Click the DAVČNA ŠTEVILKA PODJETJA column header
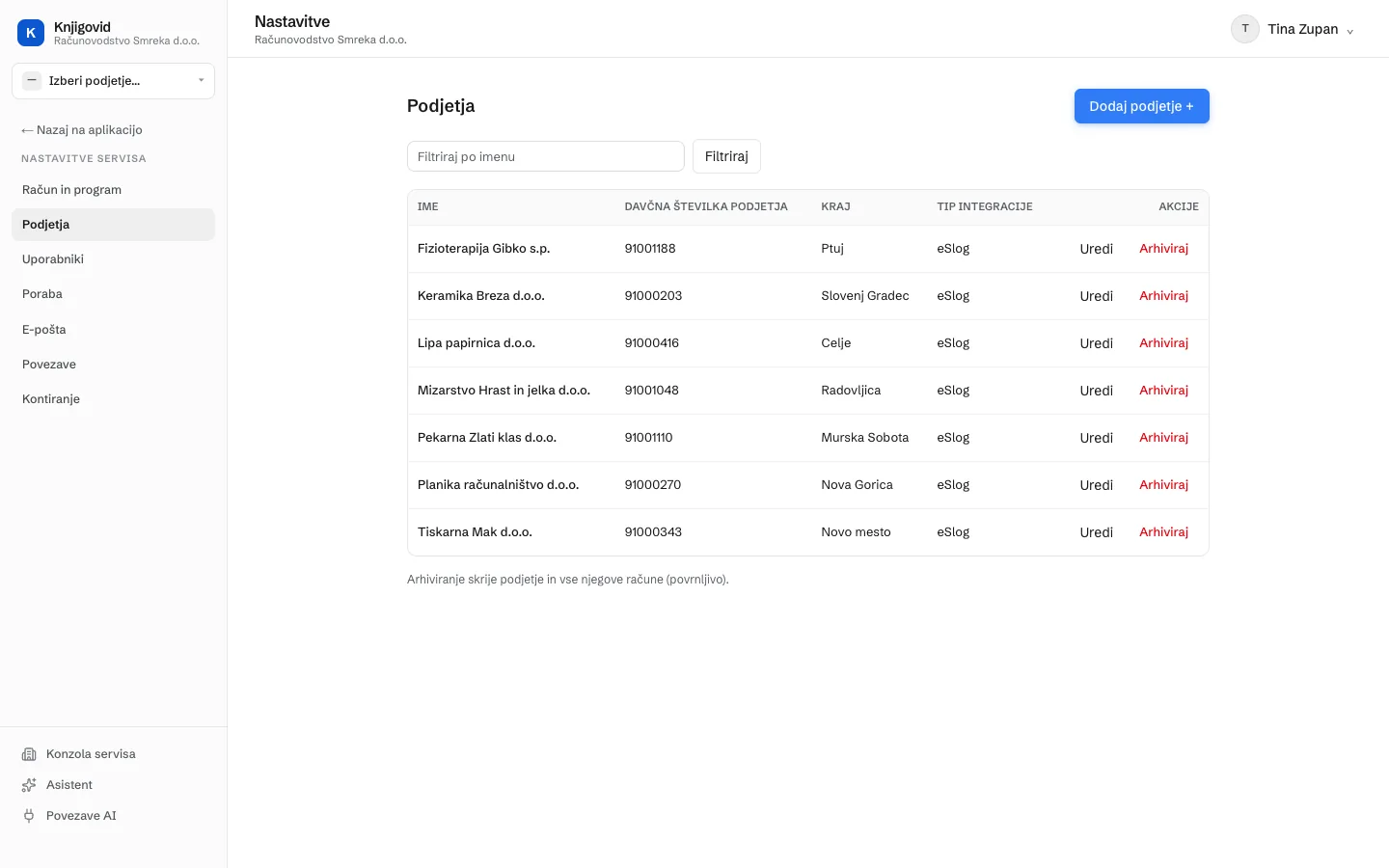 [x=706, y=207]
